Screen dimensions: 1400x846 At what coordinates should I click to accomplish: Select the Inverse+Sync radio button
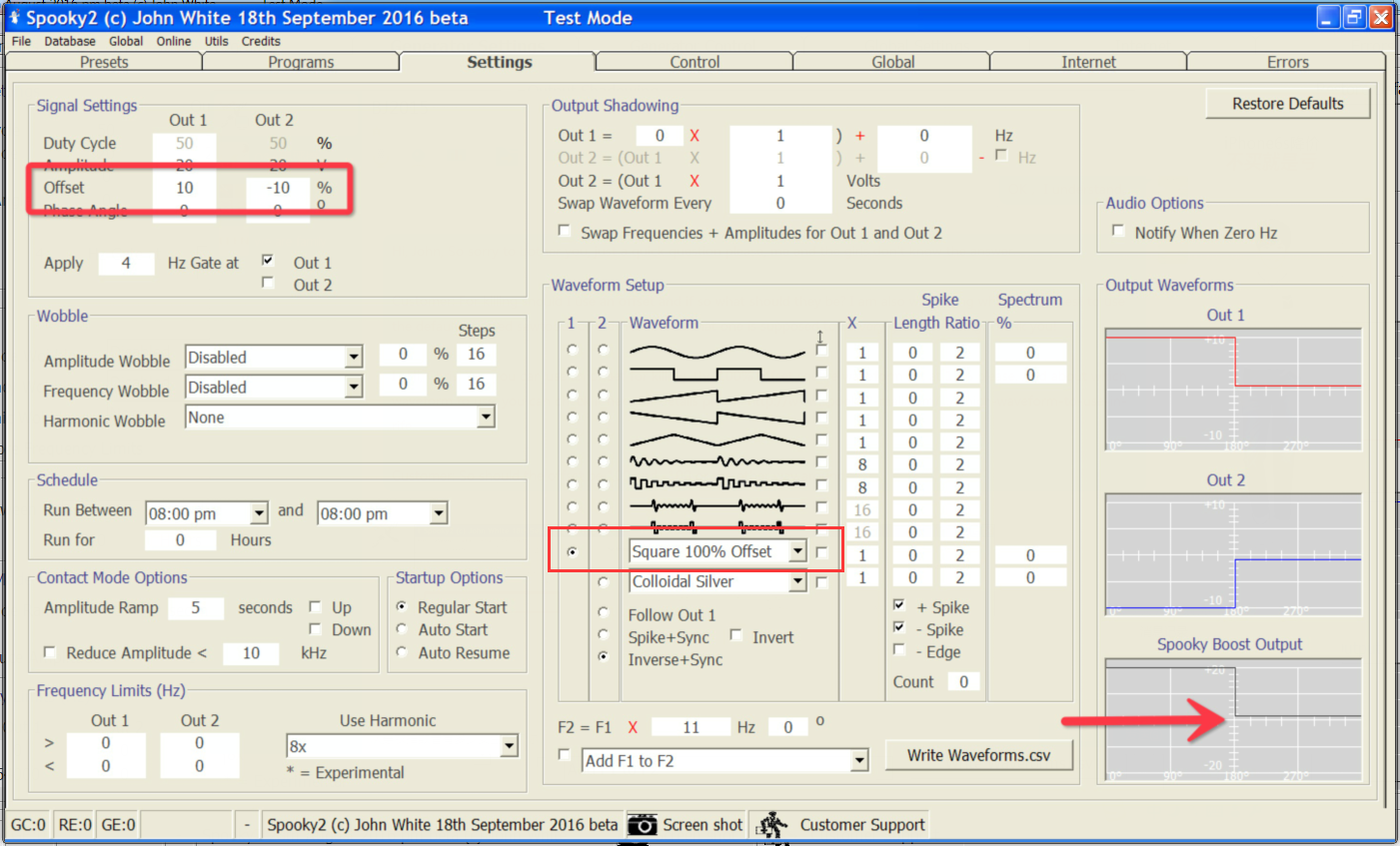(x=603, y=657)
